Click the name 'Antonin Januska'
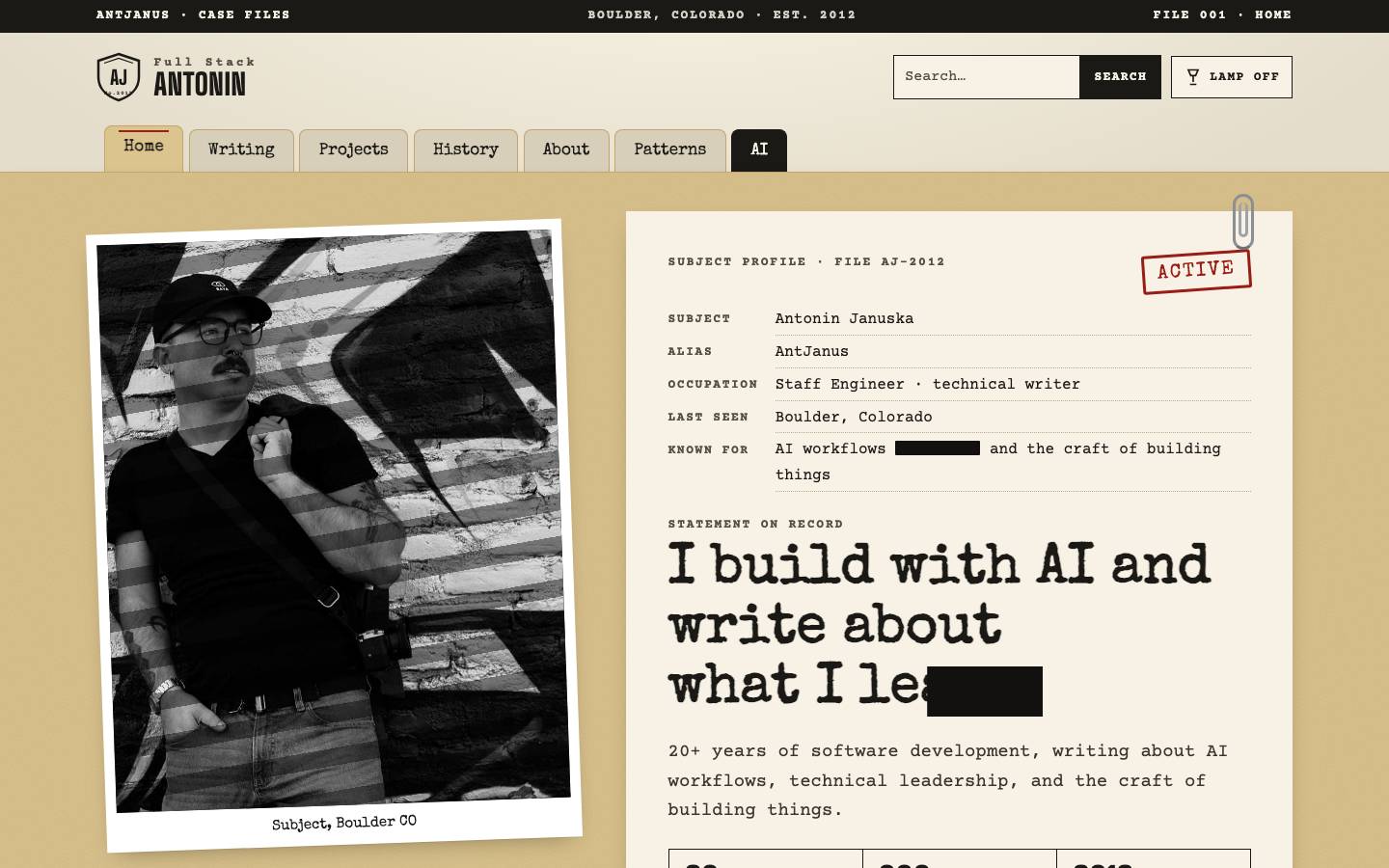The image size is (1389, 868). point(844,318)
